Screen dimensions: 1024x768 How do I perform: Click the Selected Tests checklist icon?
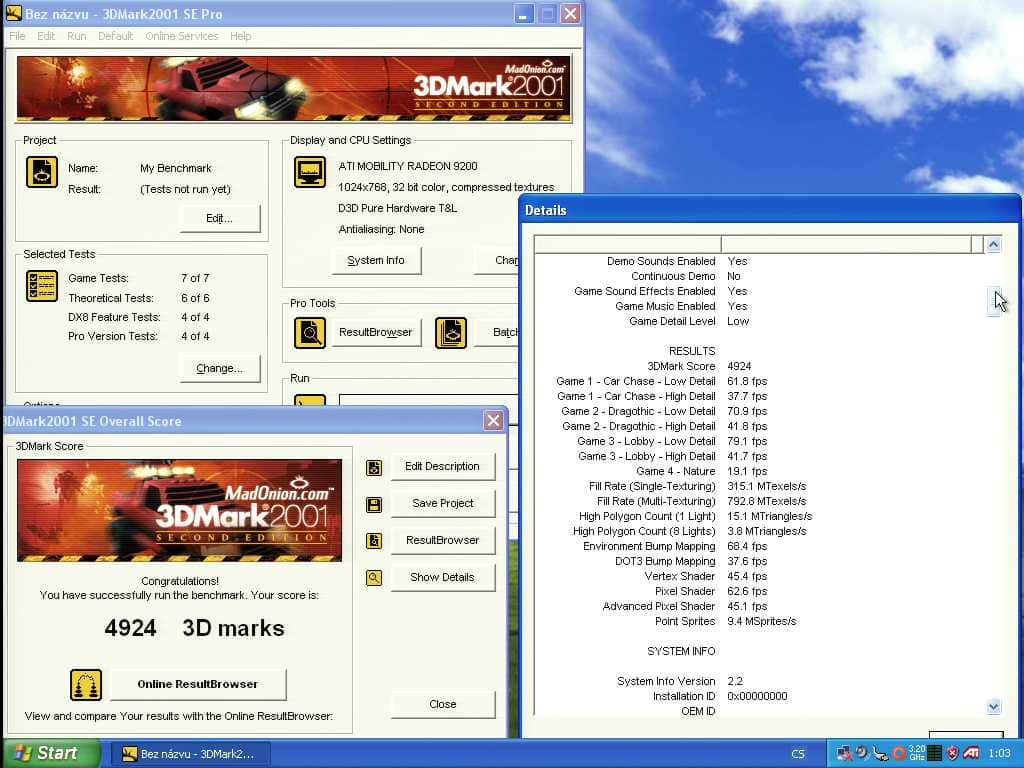tap(42, 286)
